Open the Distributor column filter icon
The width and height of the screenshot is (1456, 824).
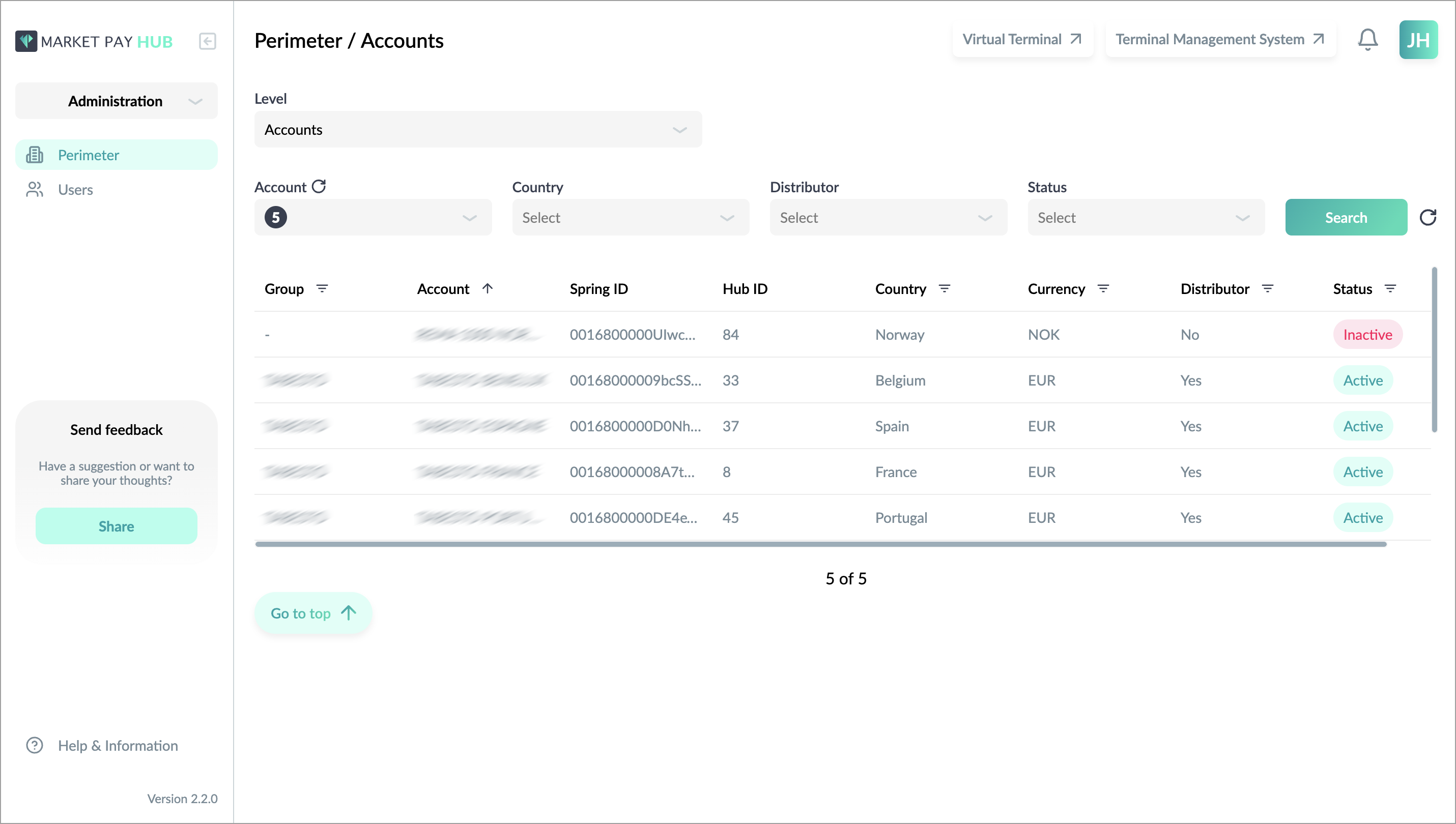click(1268, 288)
